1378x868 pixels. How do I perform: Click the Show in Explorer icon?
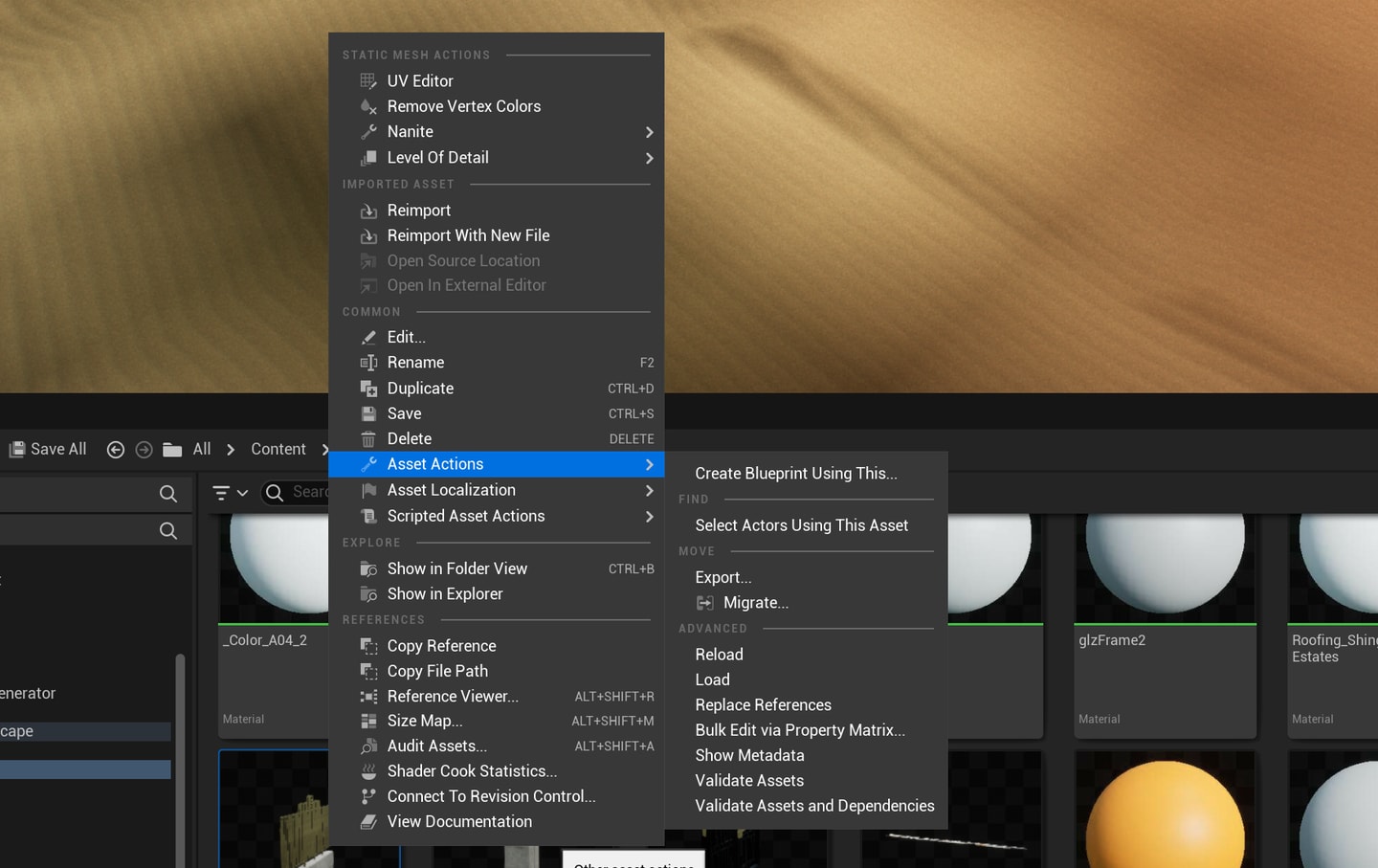coord(368,594)
